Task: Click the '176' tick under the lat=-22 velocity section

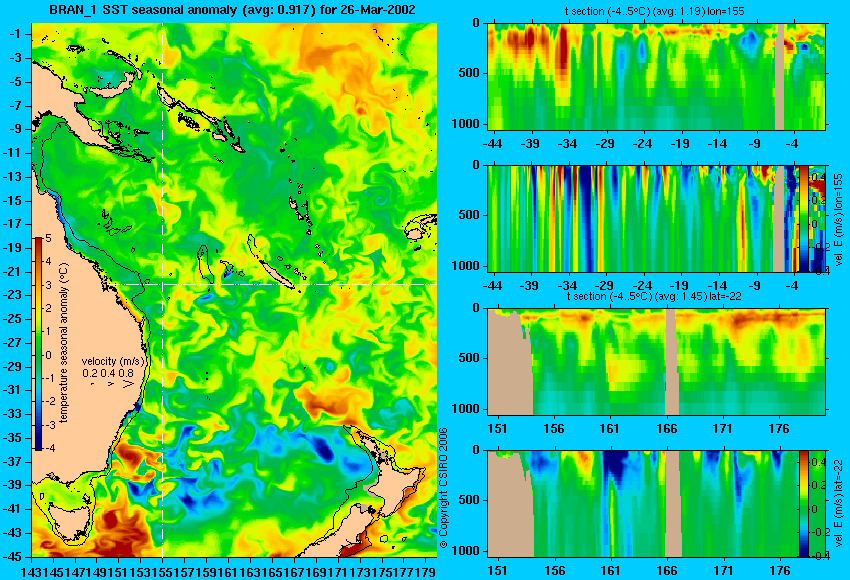Action: pyautogui.click(x=780, y=570)
